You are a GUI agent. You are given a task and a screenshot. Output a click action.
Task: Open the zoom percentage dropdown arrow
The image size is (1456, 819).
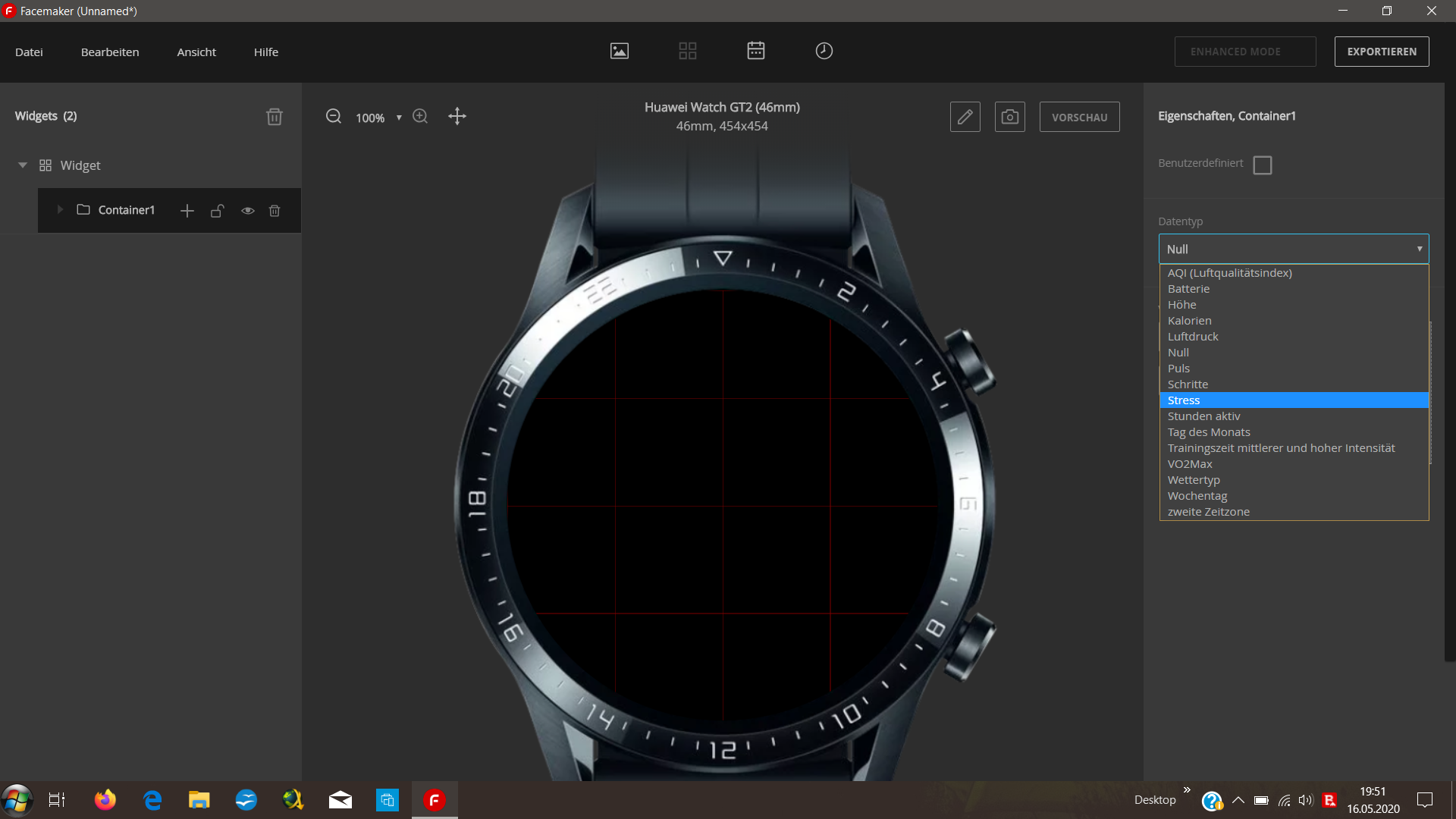click(399, 118)
